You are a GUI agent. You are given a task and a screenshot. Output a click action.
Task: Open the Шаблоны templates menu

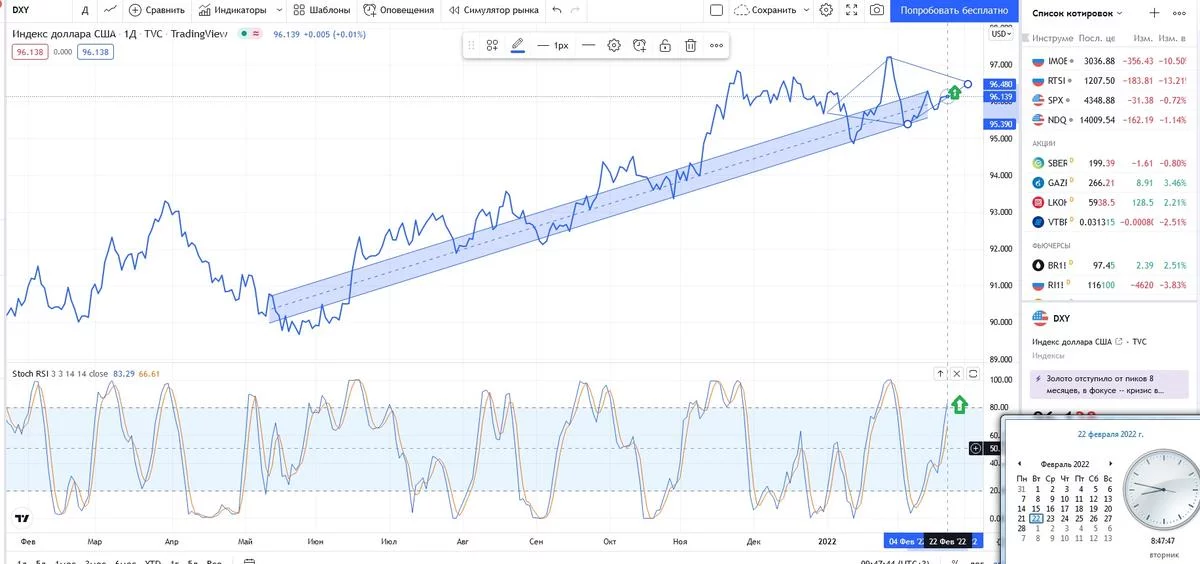tap(321, 10)
